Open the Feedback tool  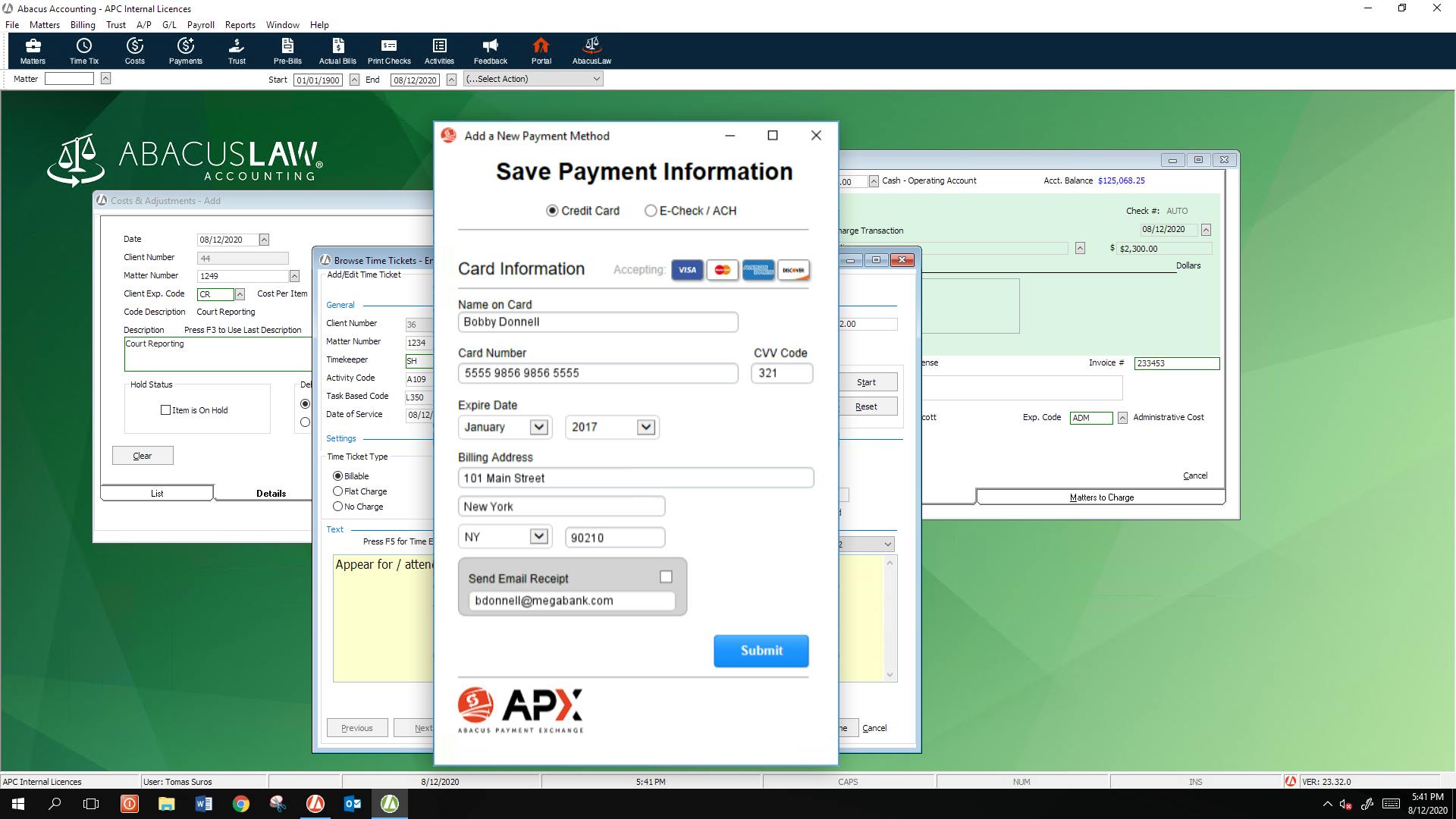[490, 50]
